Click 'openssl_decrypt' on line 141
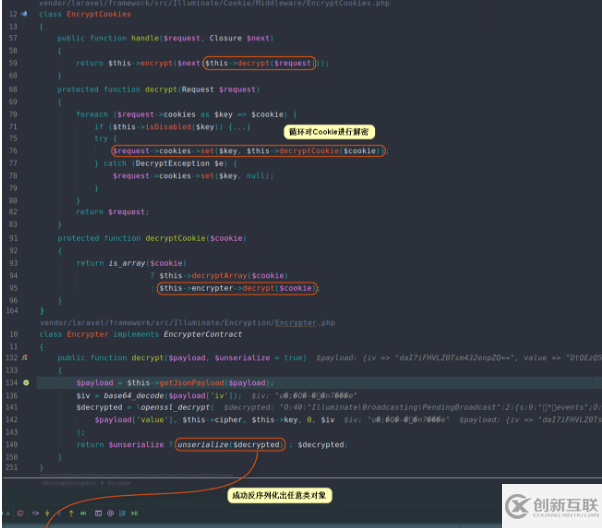This screenshot has height=528, width=602. point(173,407)
